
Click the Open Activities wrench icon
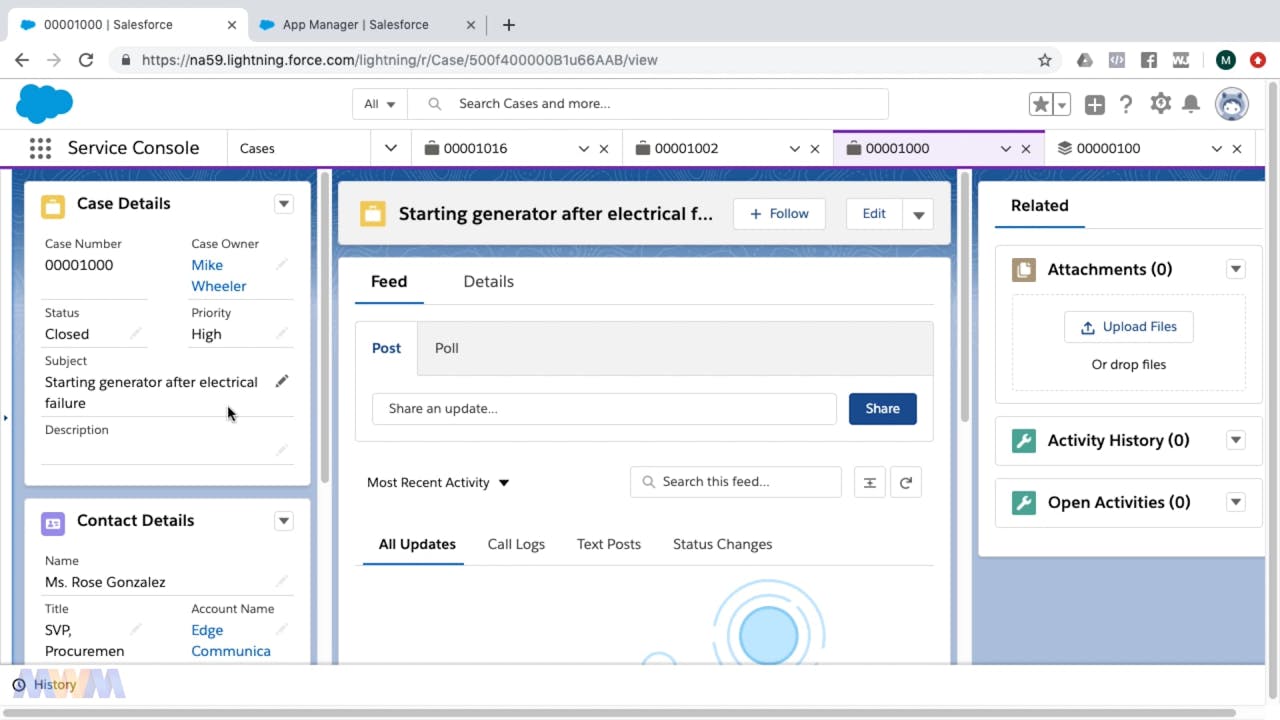(x=1023, y=502)
